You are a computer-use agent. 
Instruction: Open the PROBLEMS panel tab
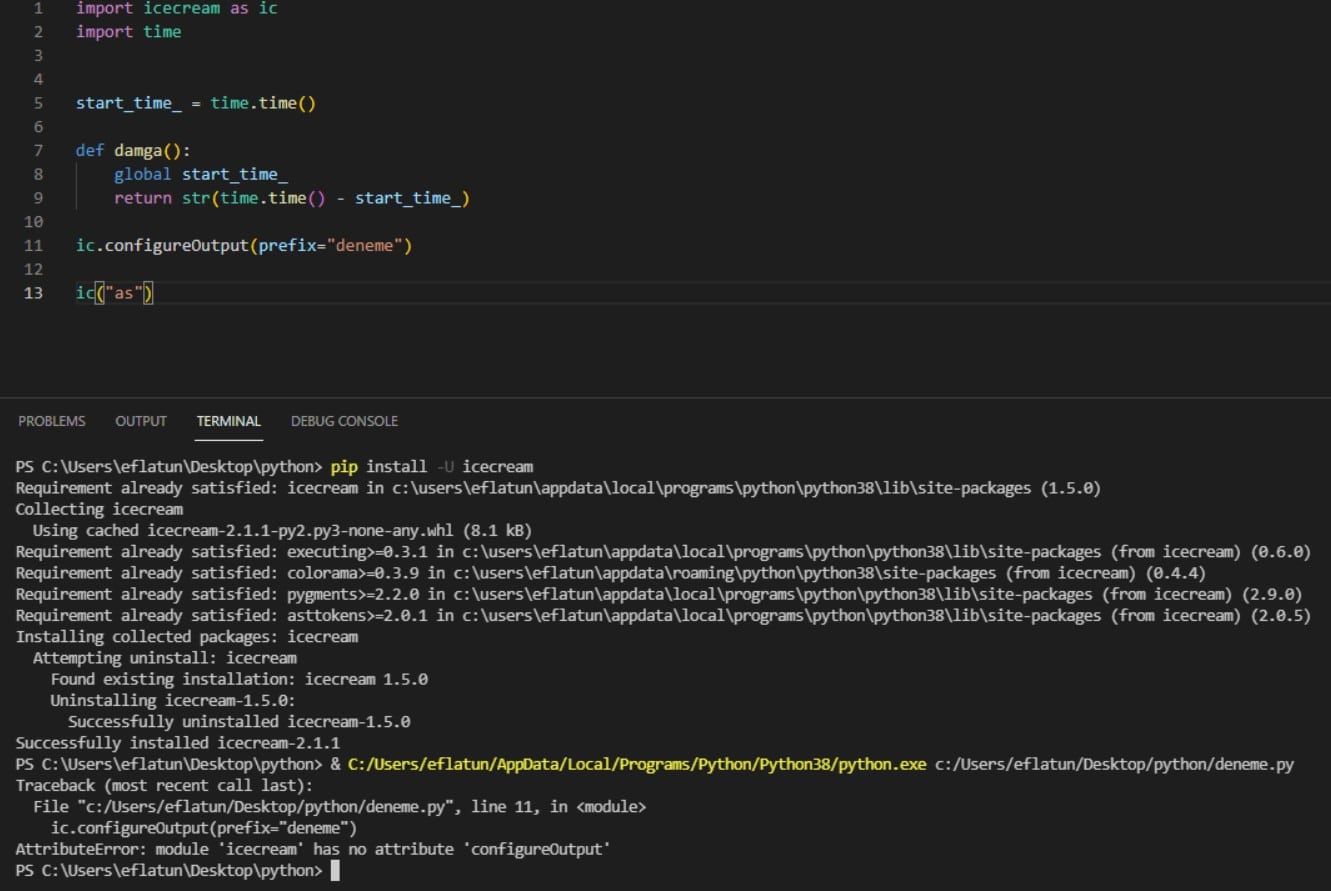(52, 421)
